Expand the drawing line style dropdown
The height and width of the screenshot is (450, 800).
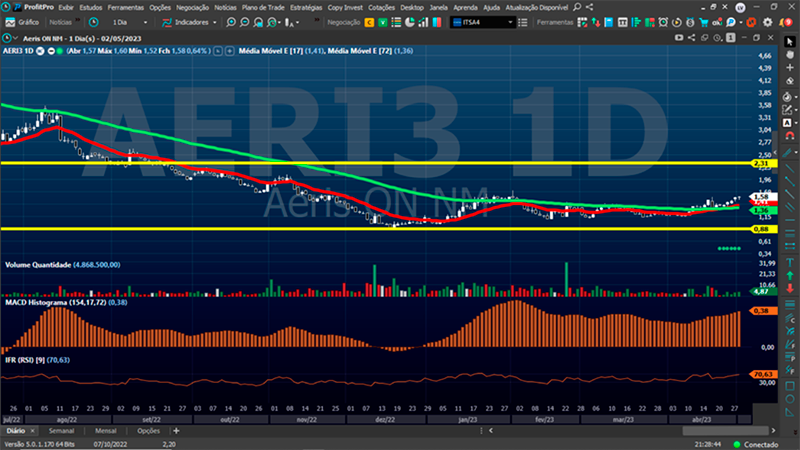796,152
